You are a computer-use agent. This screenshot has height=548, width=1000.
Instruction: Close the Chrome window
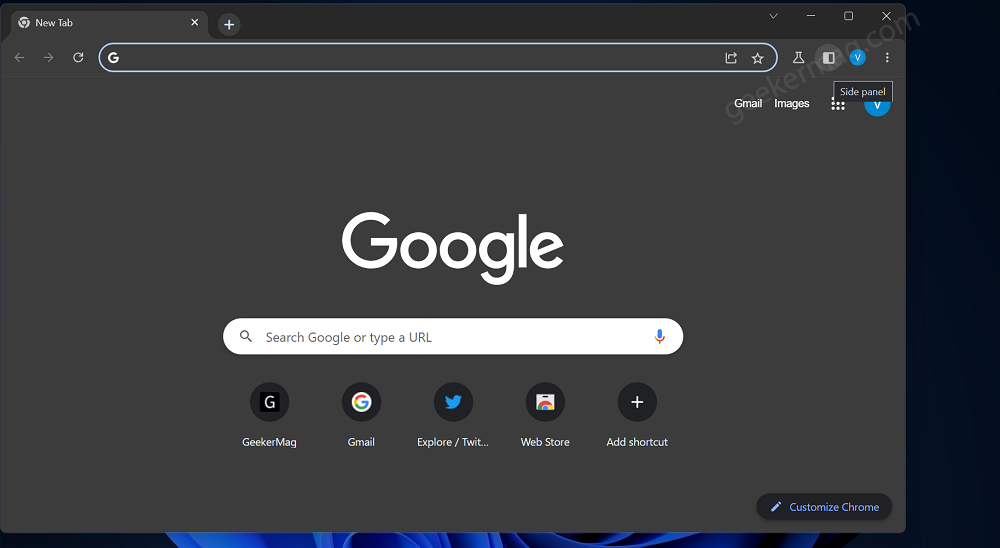click(x=886, y=16)
